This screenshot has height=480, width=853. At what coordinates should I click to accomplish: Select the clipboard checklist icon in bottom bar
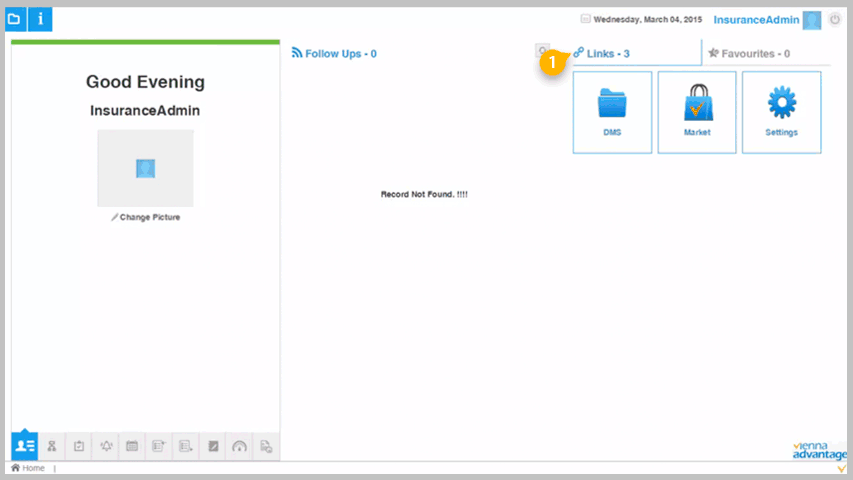(x=79, y=446)
